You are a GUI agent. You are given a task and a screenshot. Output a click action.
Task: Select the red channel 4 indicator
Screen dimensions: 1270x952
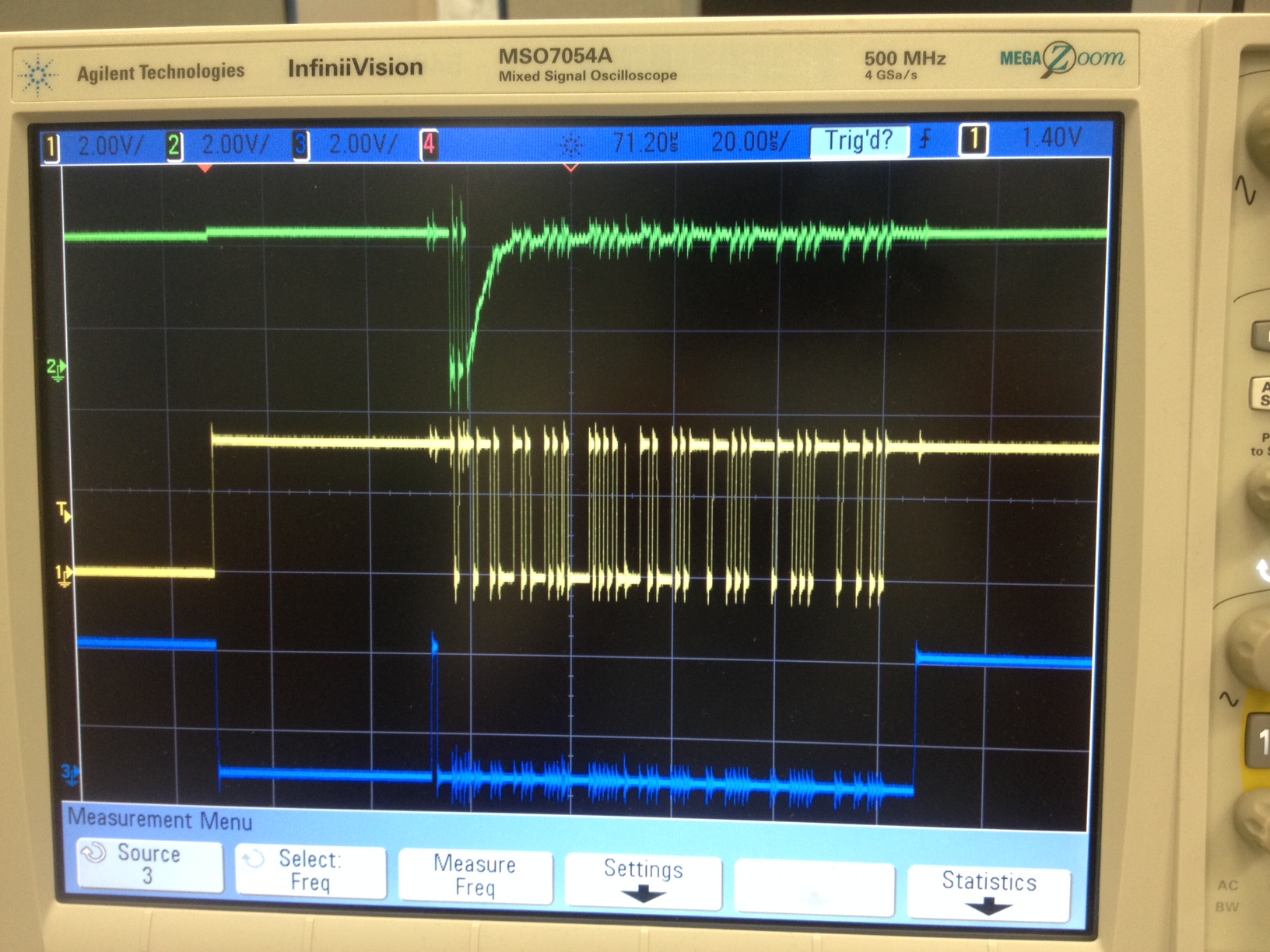429,144
